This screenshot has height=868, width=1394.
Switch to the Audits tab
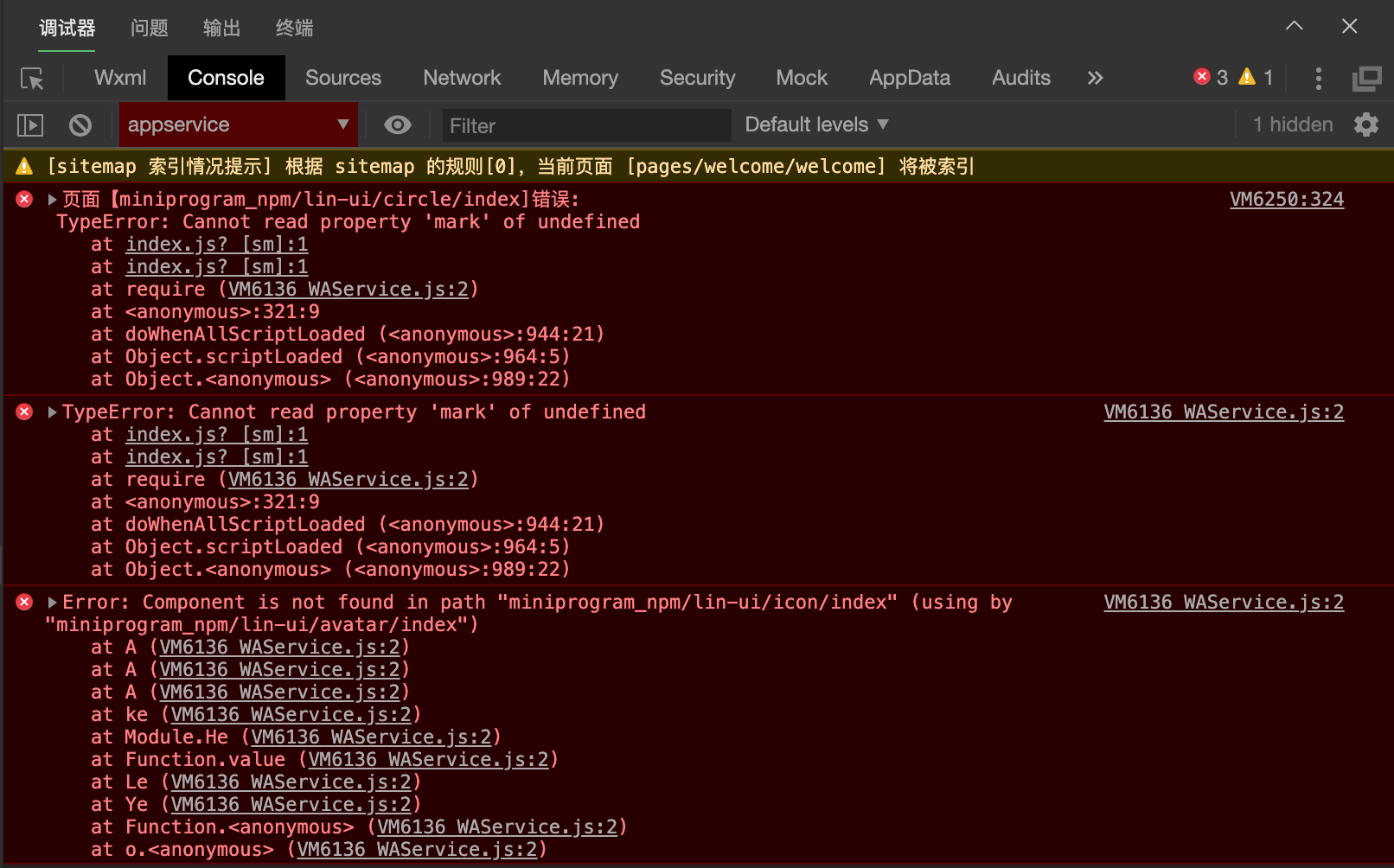click(1021, 78)
